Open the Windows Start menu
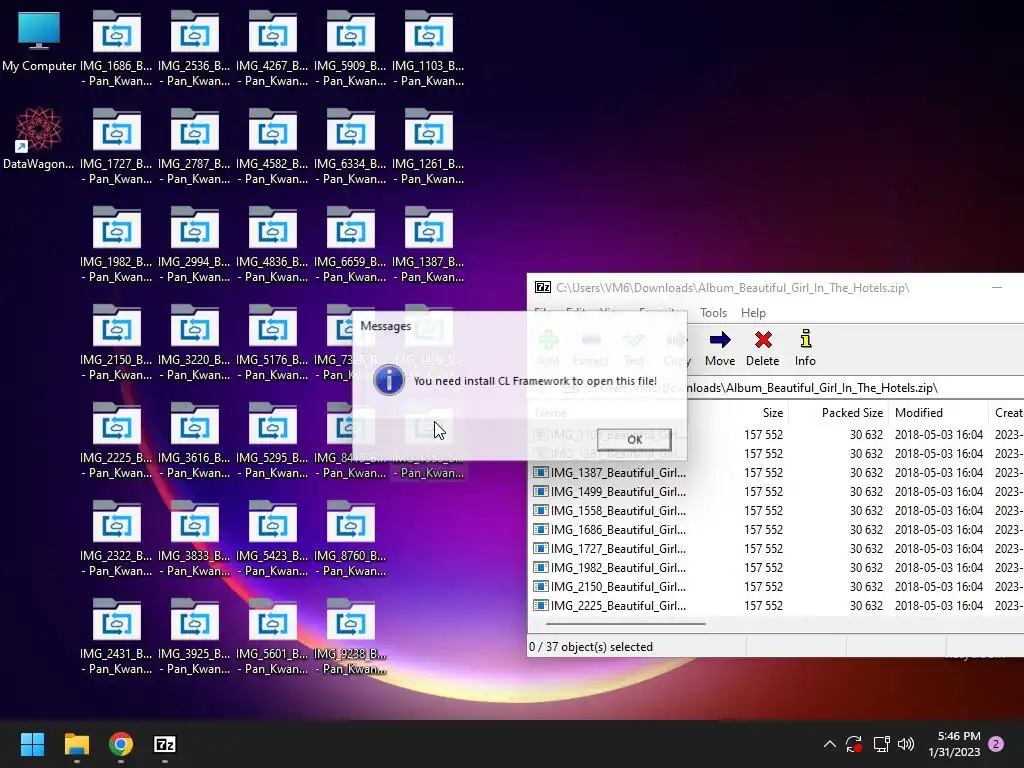 pyautogui.click(x=32, y=744)
